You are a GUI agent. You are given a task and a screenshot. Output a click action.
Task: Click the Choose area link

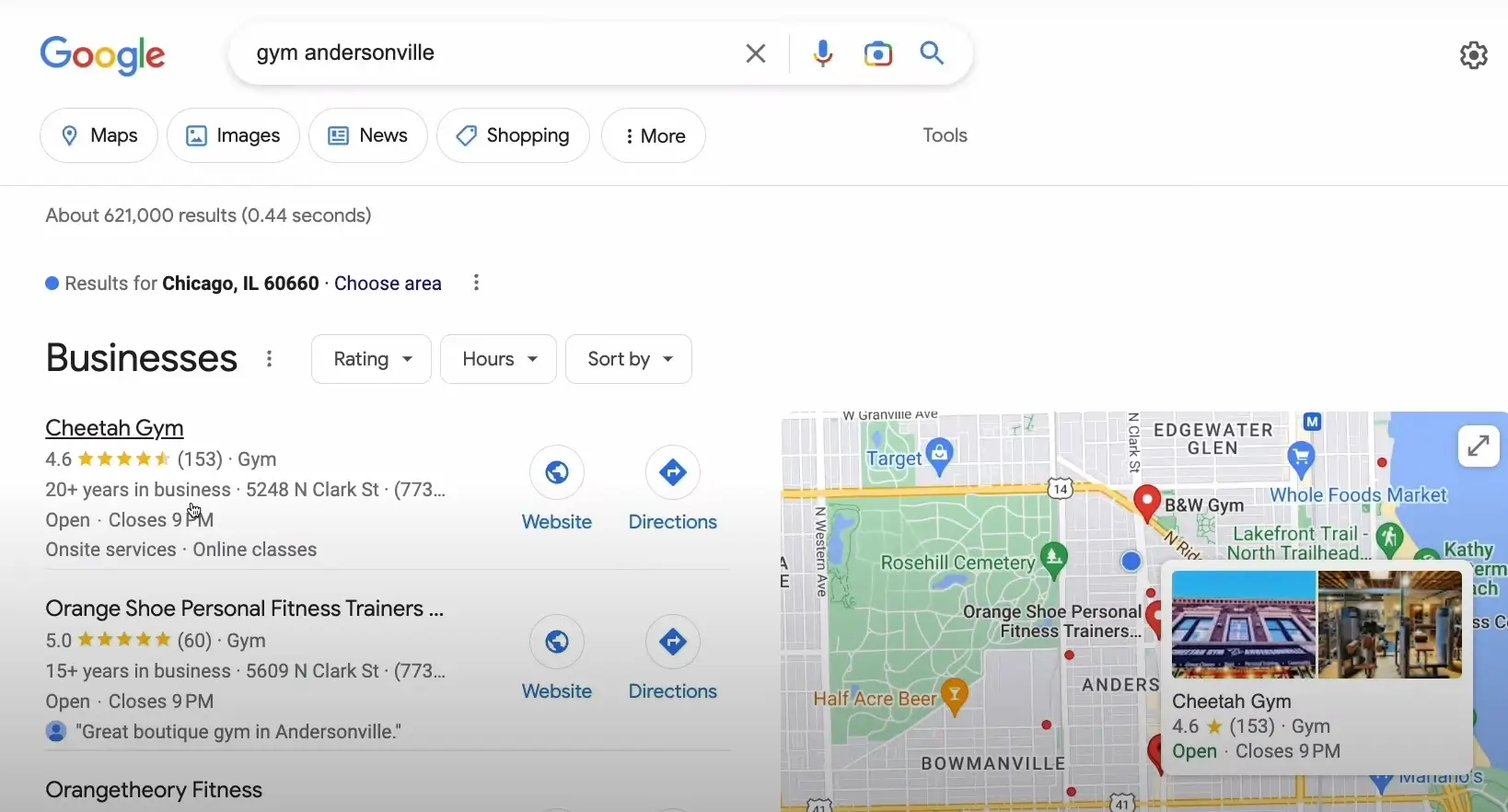pos(388,284)
